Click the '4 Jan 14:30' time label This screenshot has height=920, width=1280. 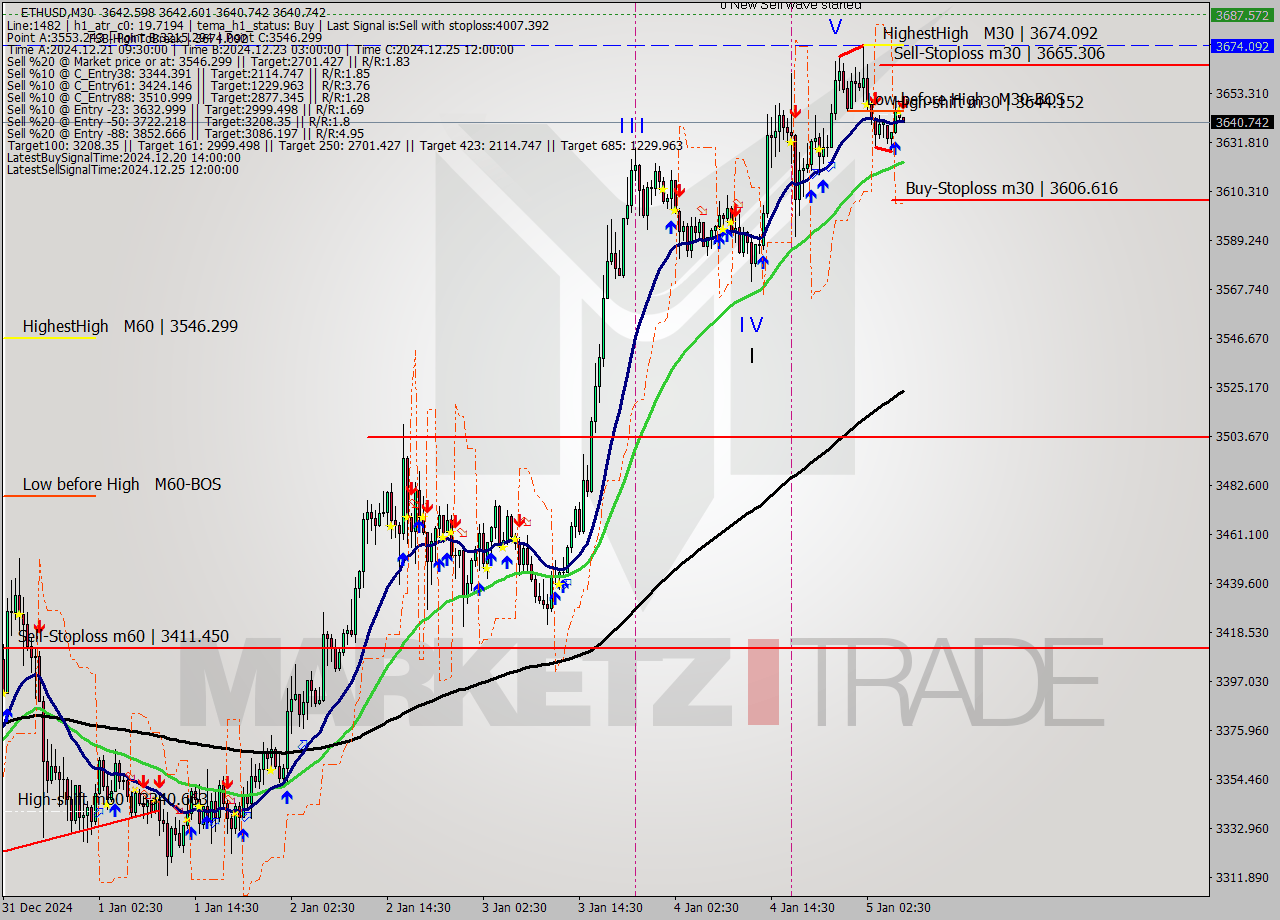(x=802, y=908)
